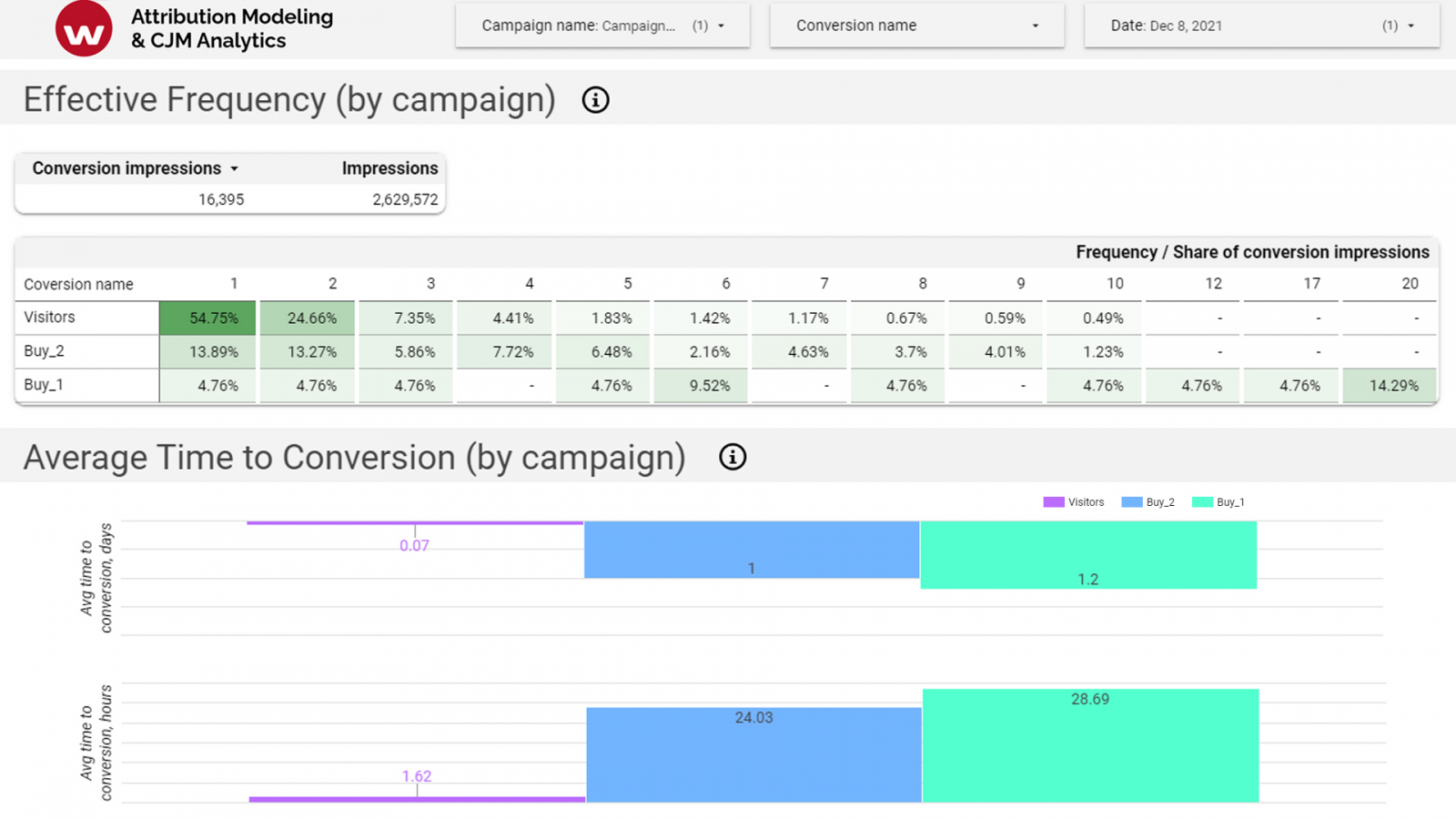
Task: Select the Visitors row label in table
Action: click(50, 318)
